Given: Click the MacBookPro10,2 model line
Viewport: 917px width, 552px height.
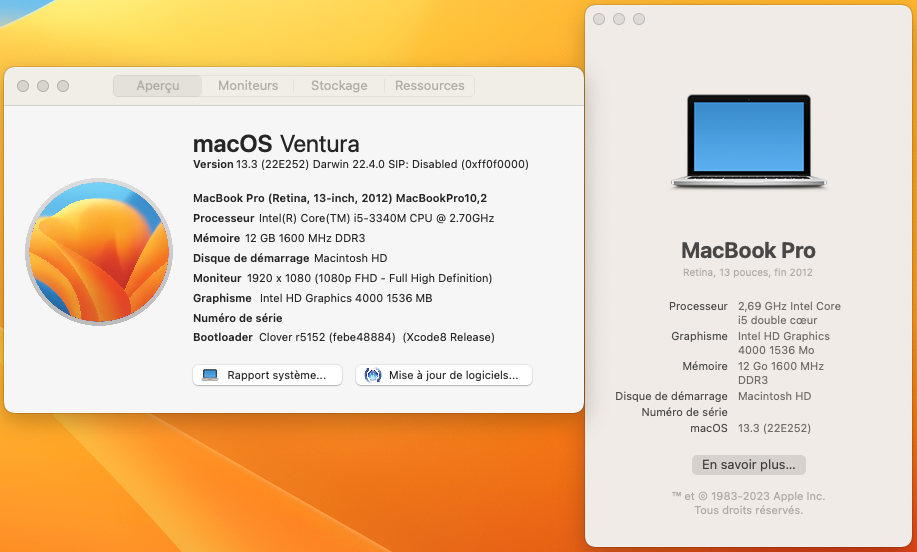Looking at the screenshot, I should click(x=340, y=198).
